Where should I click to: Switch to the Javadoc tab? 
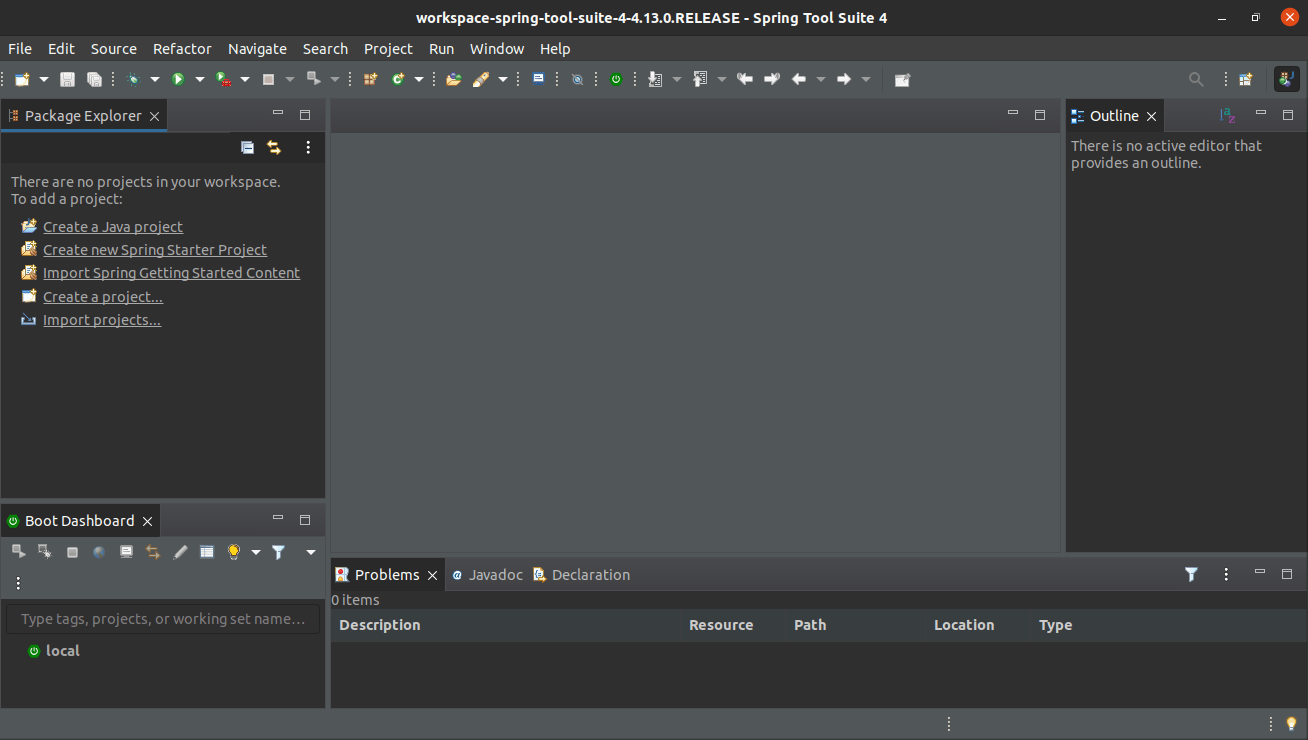[x=487, y=575]
